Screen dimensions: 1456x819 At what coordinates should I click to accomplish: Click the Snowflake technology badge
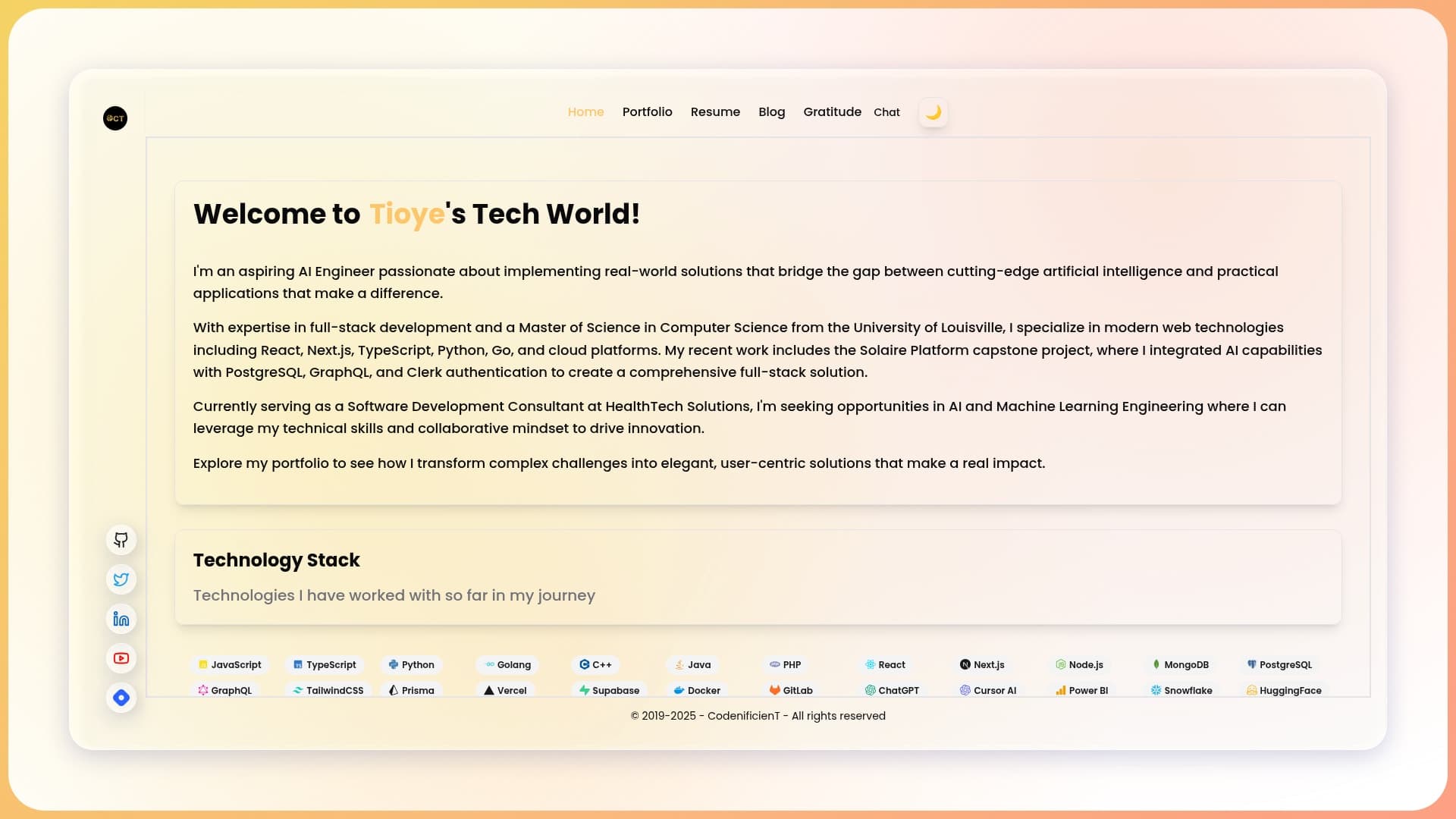click(x=1181, y=690)
